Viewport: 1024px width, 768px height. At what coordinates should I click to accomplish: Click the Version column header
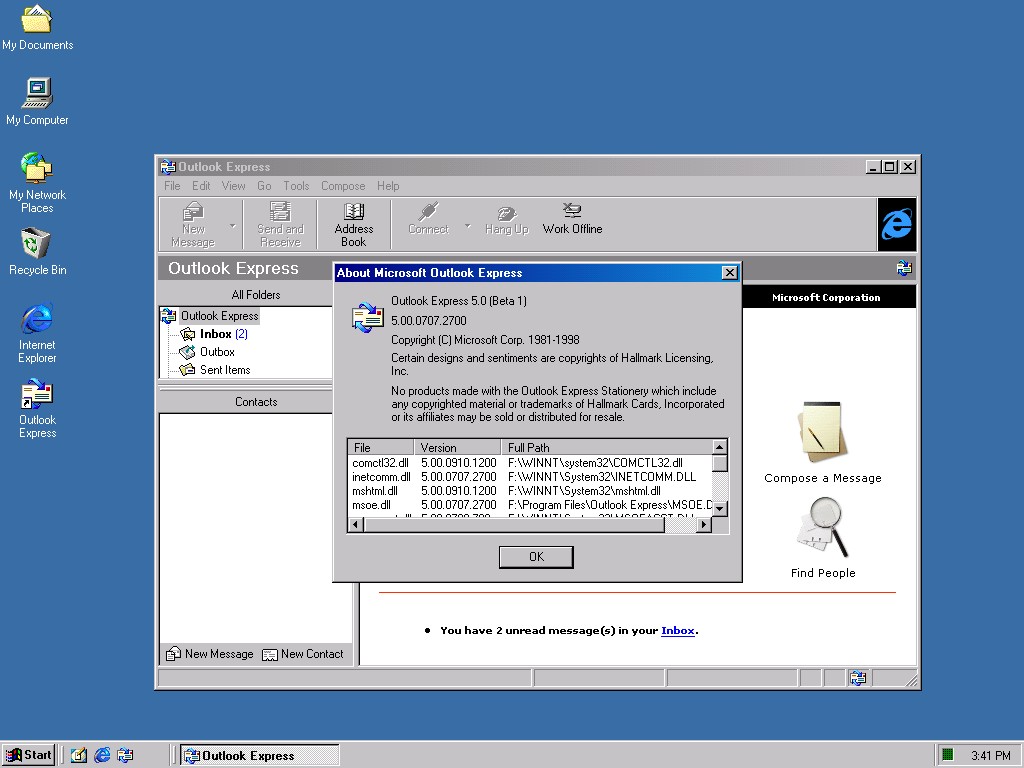457,447
